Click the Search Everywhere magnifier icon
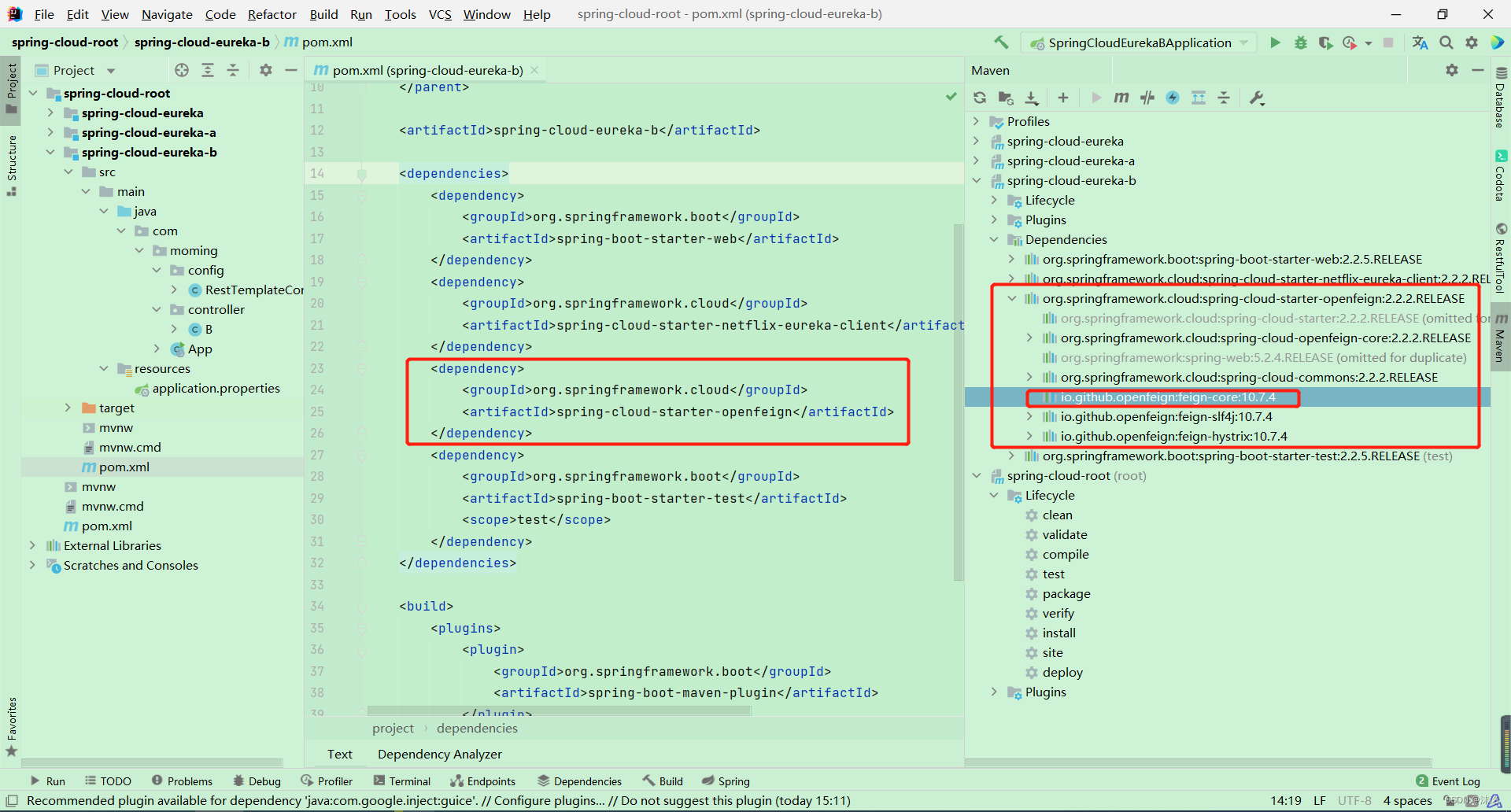The width and height of the screenshot is (1511, 812). coord(1446,42)
